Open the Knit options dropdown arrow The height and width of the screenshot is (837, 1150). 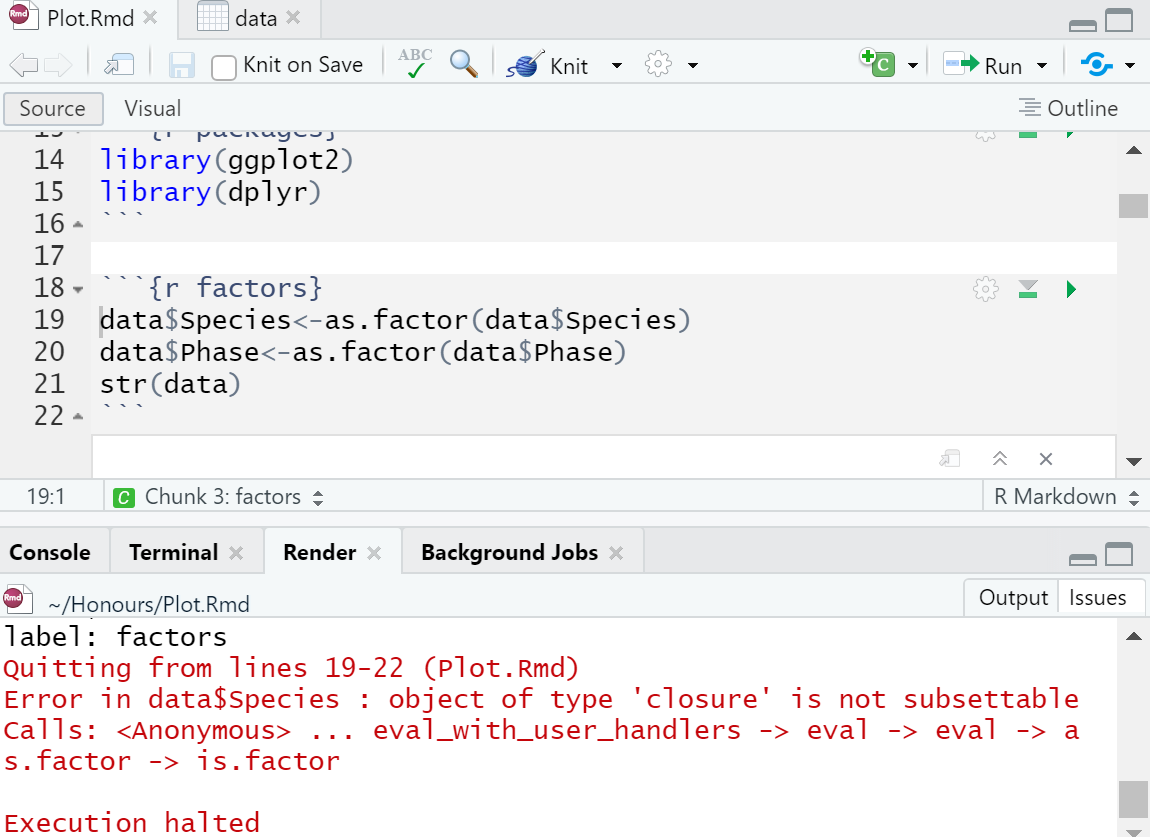(616, 66)
